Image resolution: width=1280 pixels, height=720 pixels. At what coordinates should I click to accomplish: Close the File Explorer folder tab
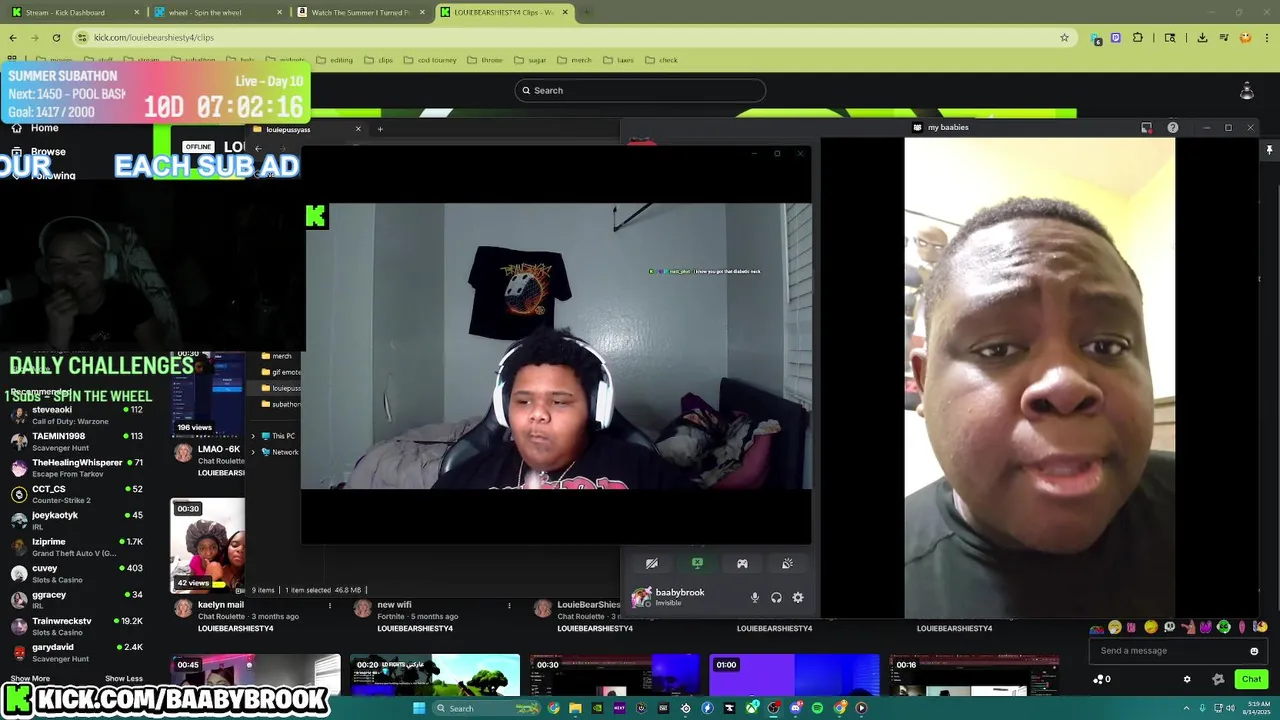pyautogui.click(x=358, y=129)
